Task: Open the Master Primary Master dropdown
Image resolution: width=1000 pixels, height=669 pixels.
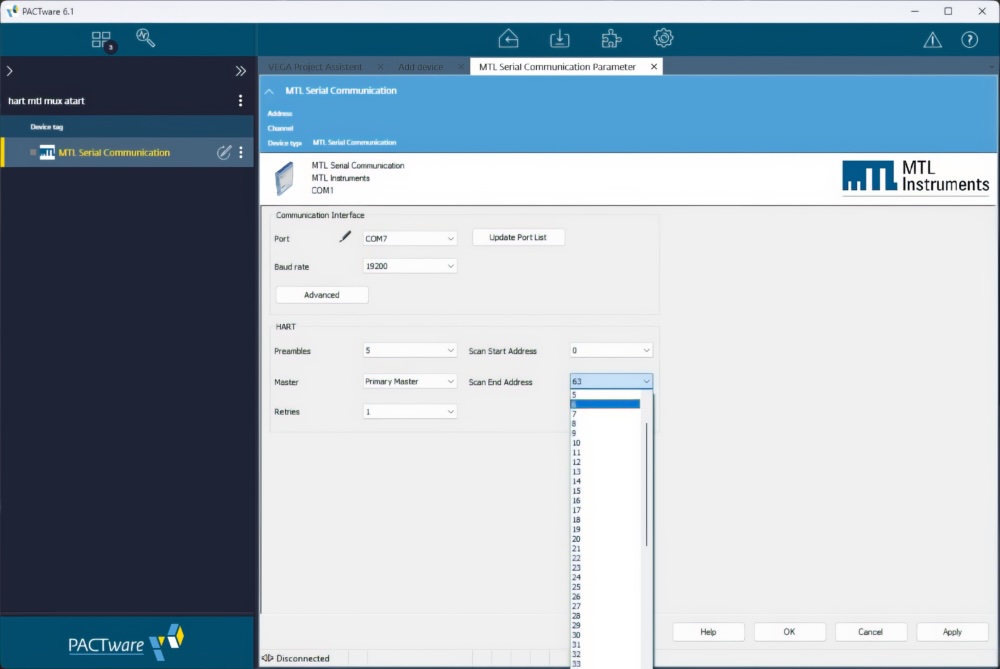Action: pos(409,381)
